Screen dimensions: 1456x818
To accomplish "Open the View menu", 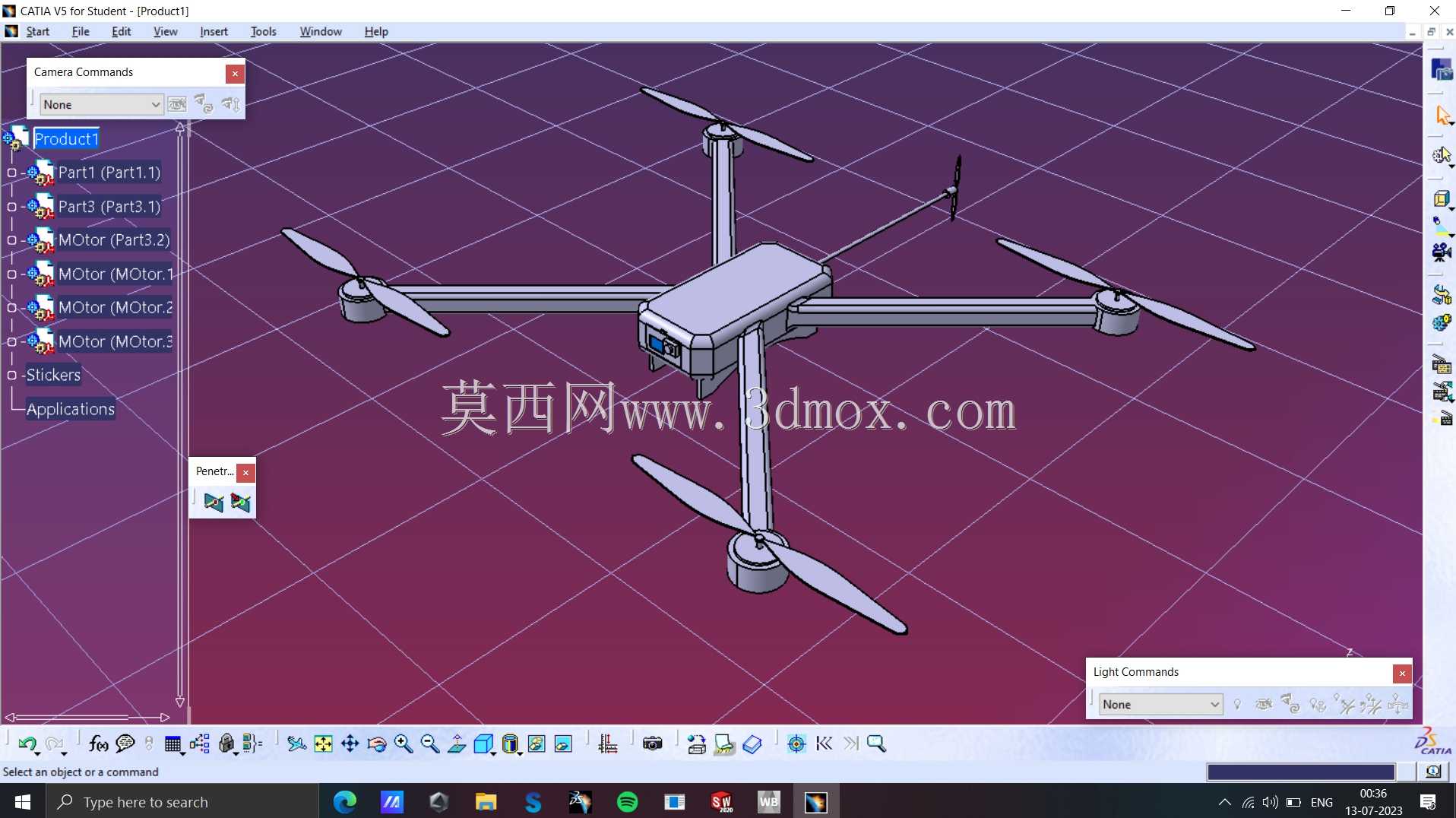I will point(165,31).
